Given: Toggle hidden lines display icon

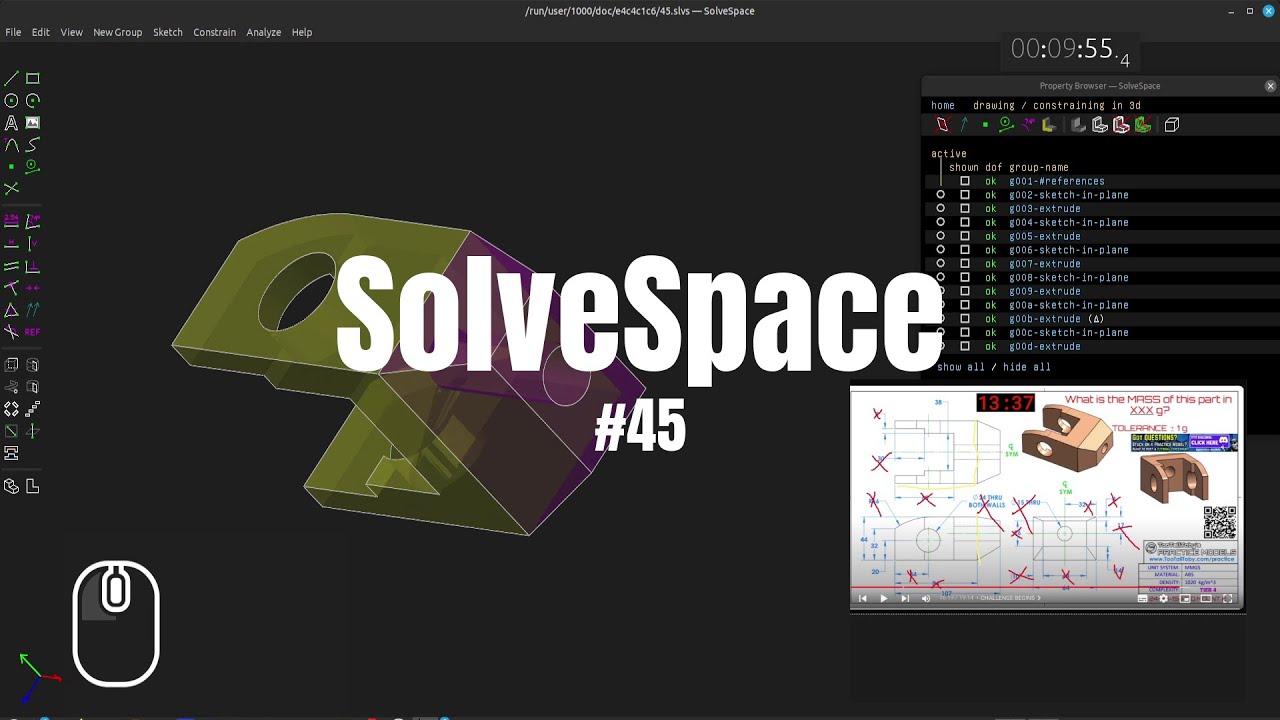Looking at the screenshot, I should 1172,125.
